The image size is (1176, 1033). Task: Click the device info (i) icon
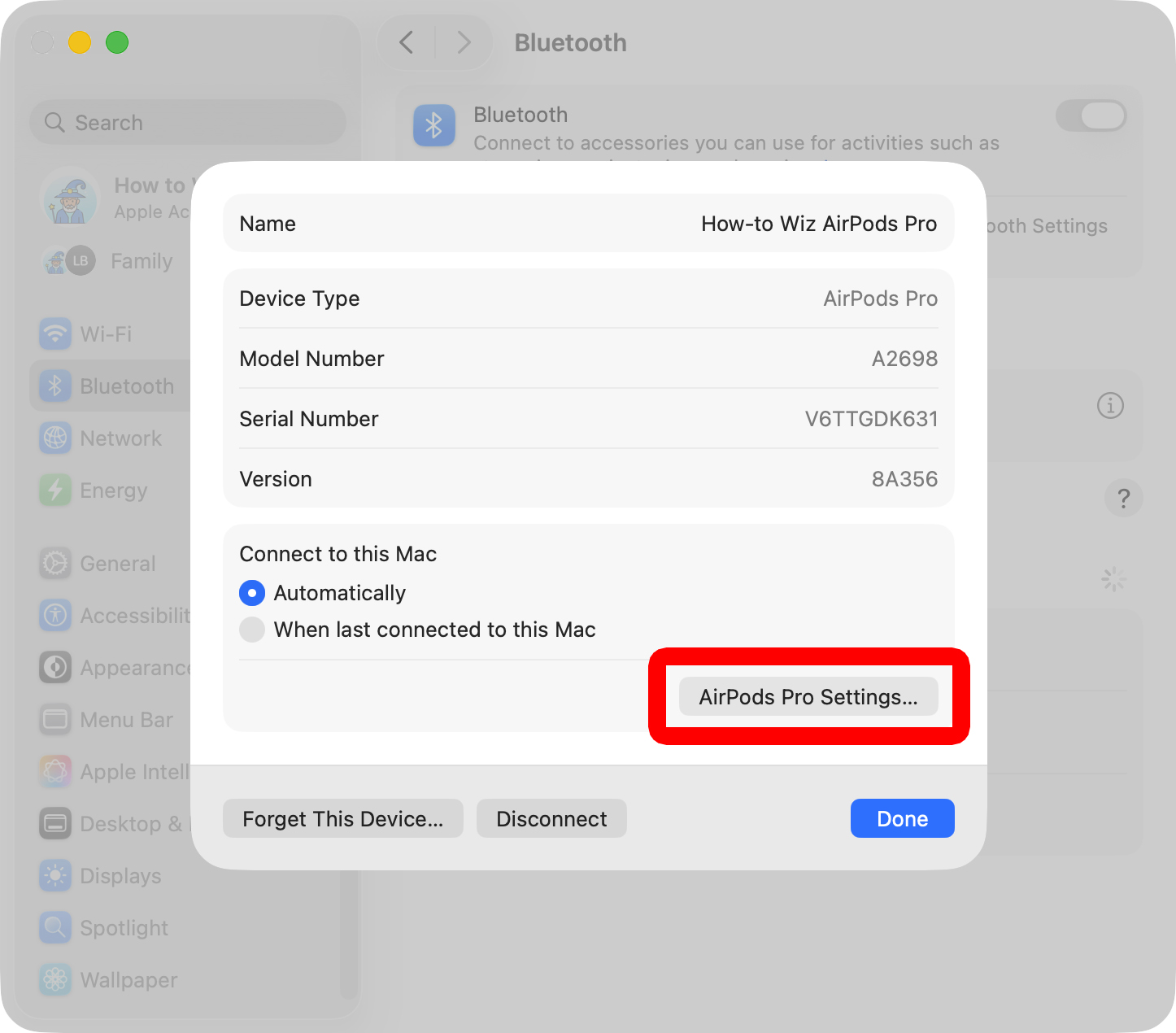[1110, 405]
